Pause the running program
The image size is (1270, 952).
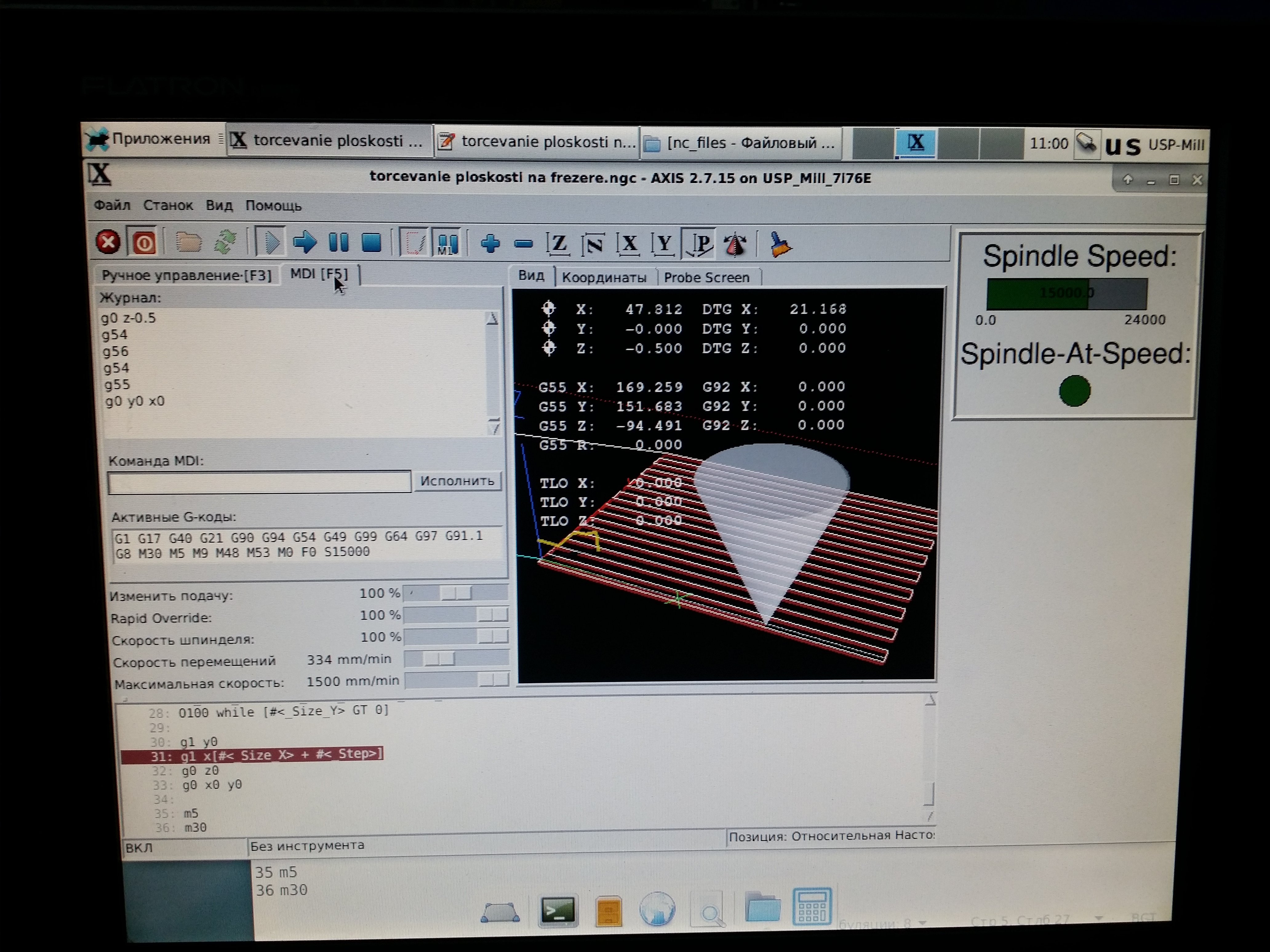click(x=338, y=243)
